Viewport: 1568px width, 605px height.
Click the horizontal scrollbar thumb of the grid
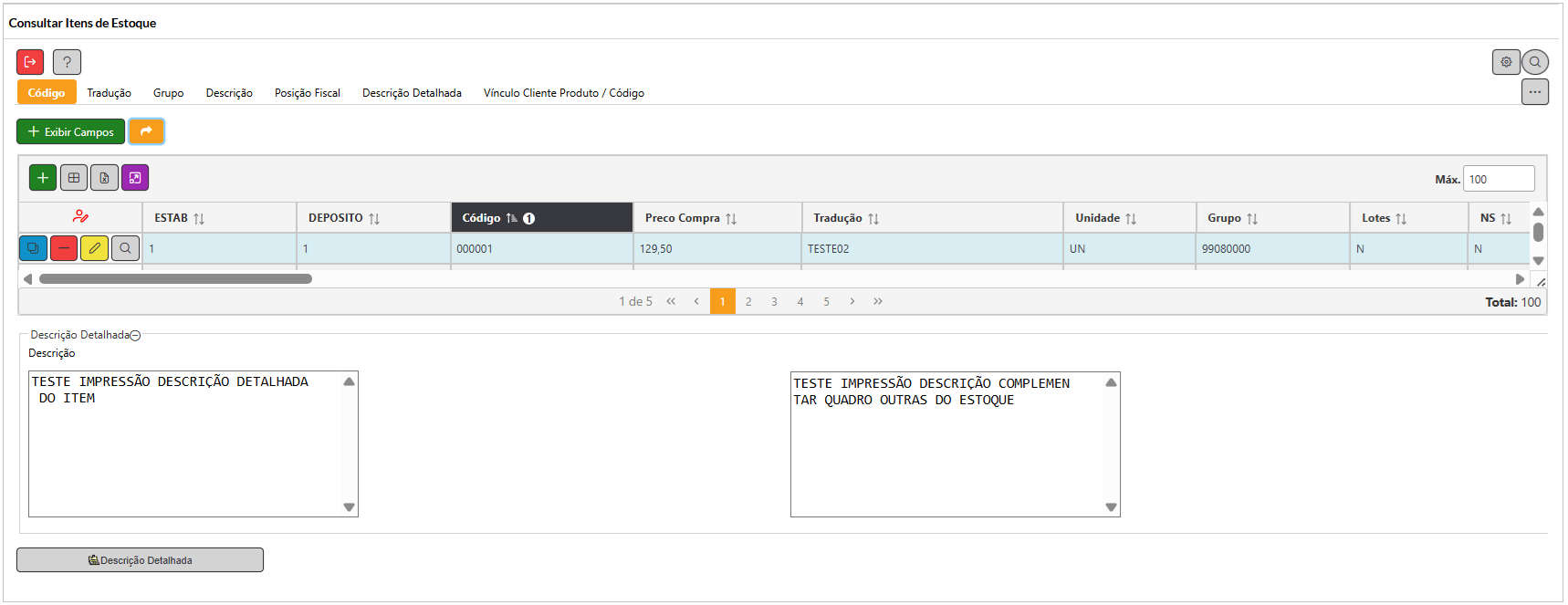point(175,279)
